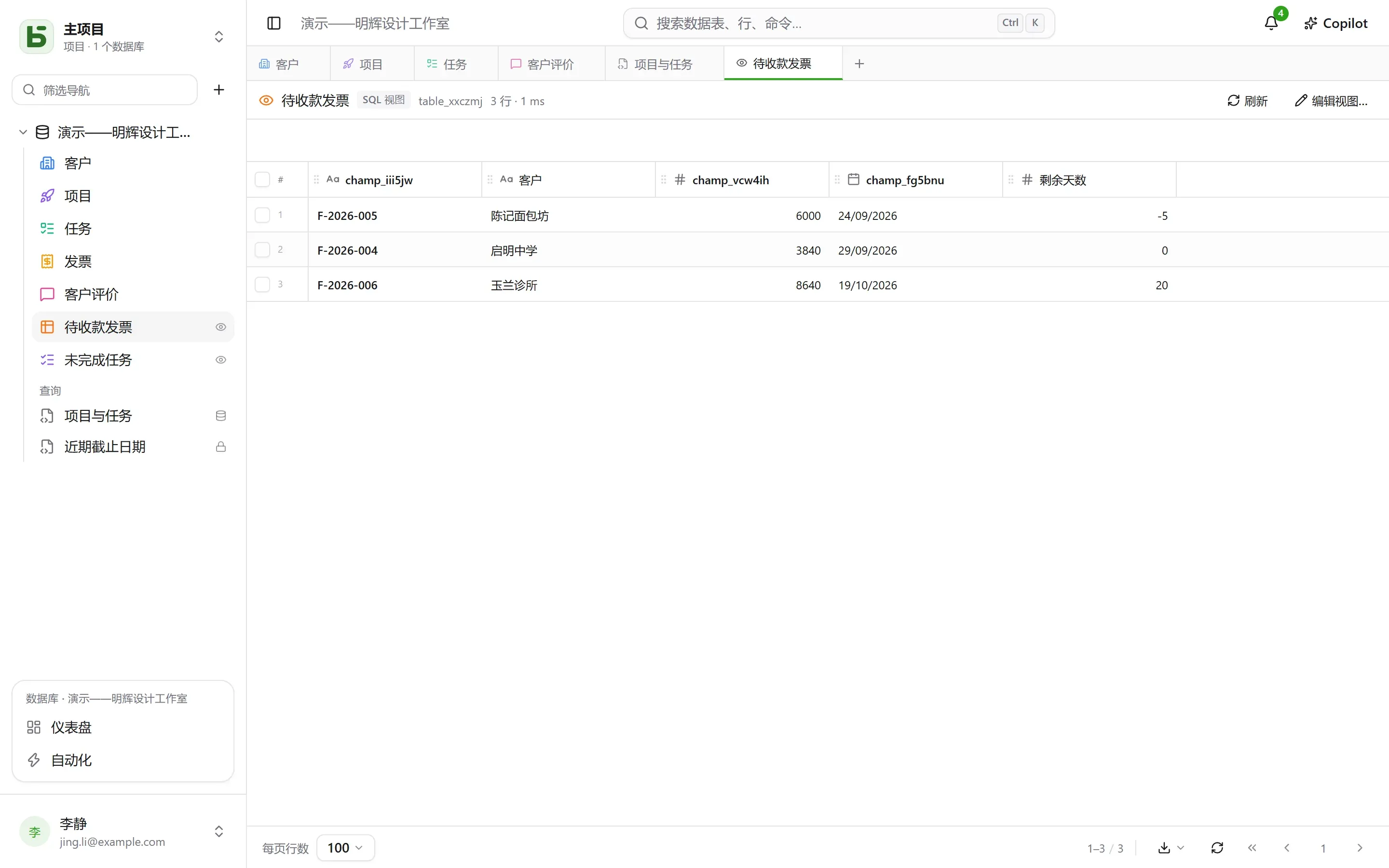Open 未完成任务 view in sidebar
This screenshot has width=1389, height=868.
coord(133,359)
